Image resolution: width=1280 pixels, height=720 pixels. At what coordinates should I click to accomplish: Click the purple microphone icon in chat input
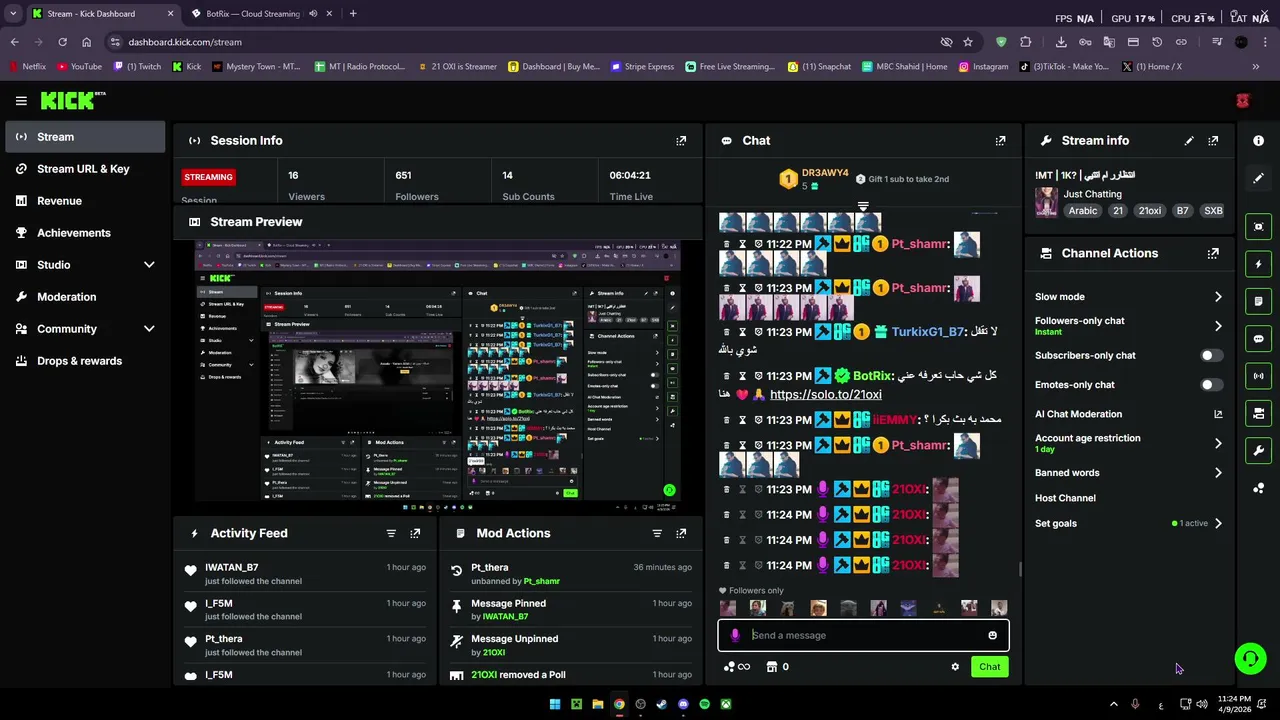[x=735, y=635]
